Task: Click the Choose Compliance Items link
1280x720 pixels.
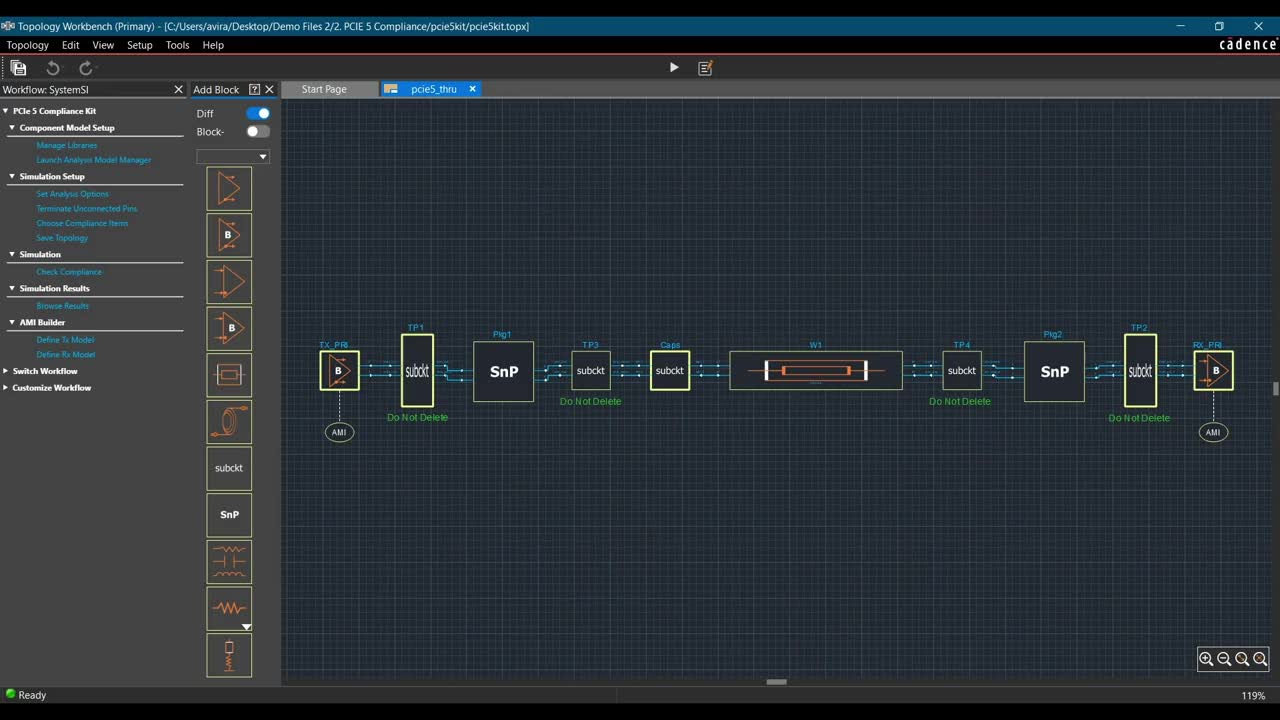Action: pyautogui.click(x=82, y=223)
